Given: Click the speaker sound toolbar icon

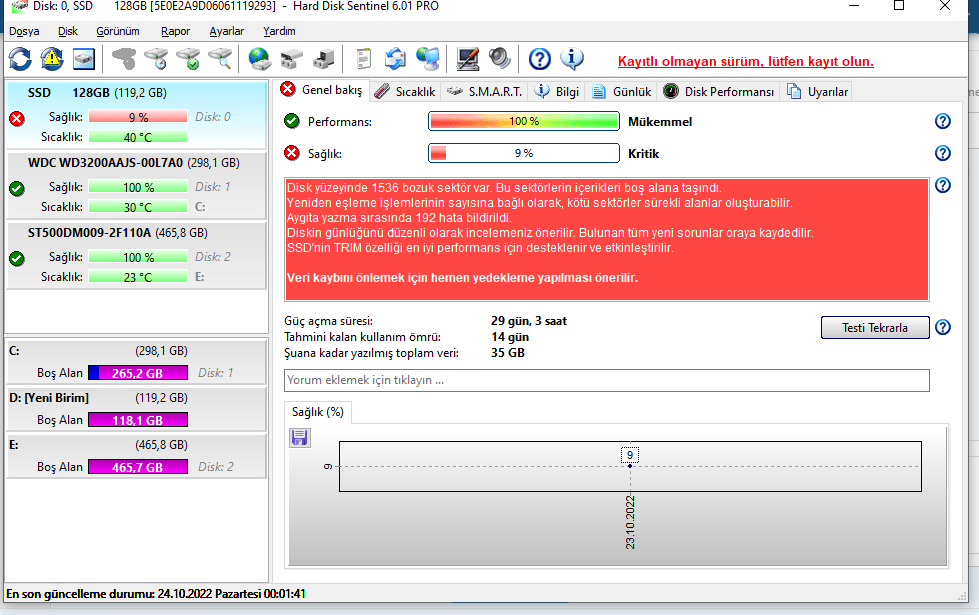Looking at the screenshot, I should 499,59.
